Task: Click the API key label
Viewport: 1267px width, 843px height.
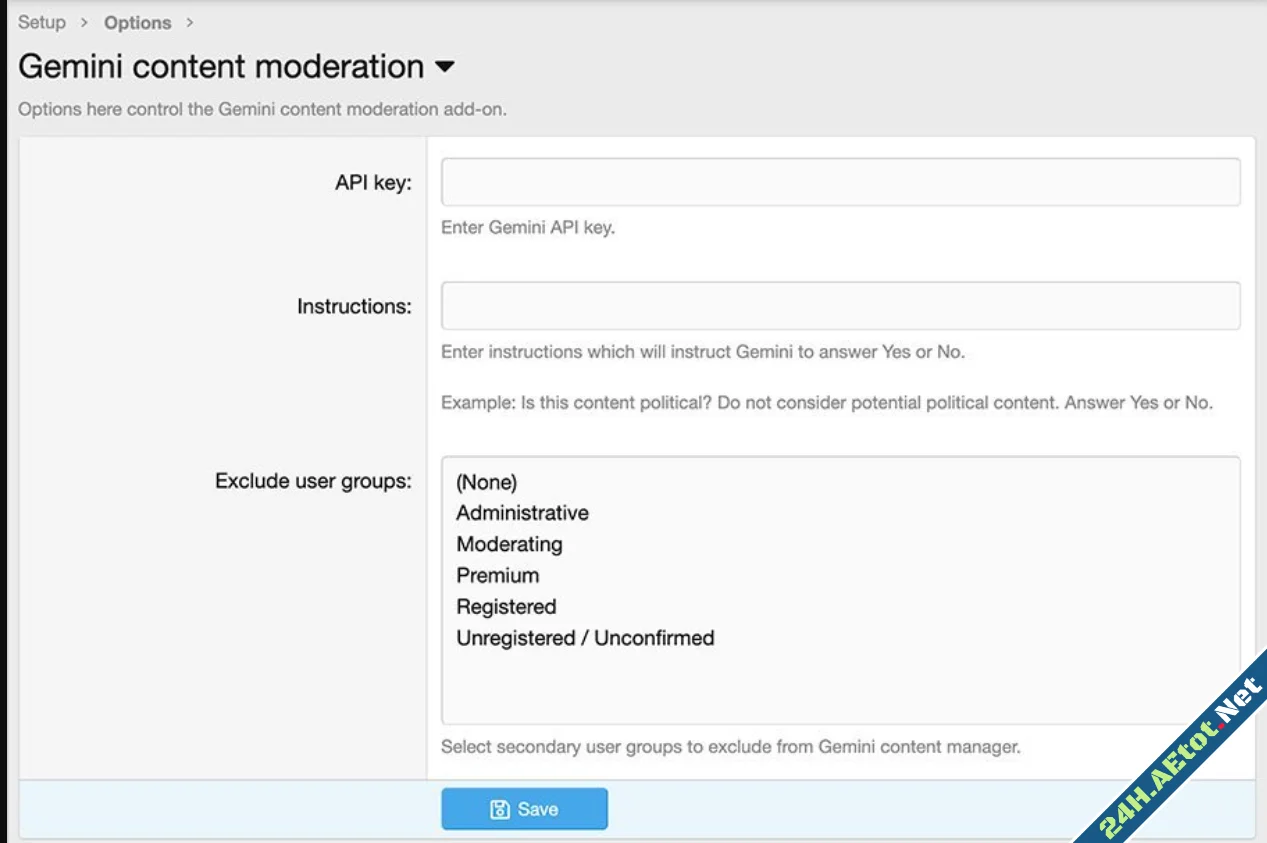Action: (373, 183)
